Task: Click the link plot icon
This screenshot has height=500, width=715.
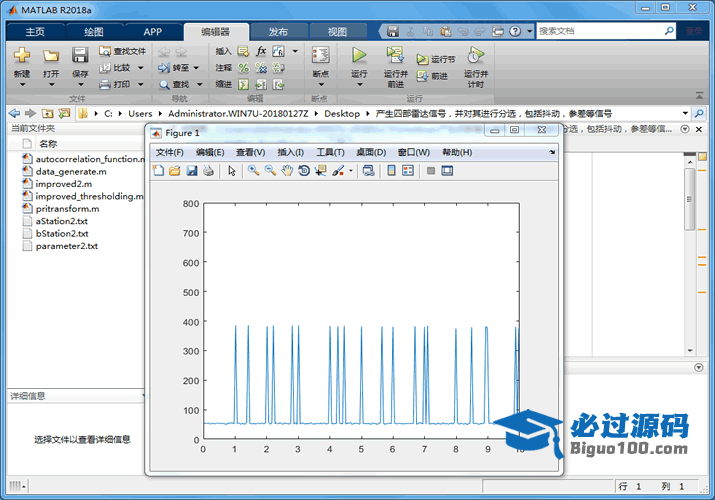Action: point(368,171)
